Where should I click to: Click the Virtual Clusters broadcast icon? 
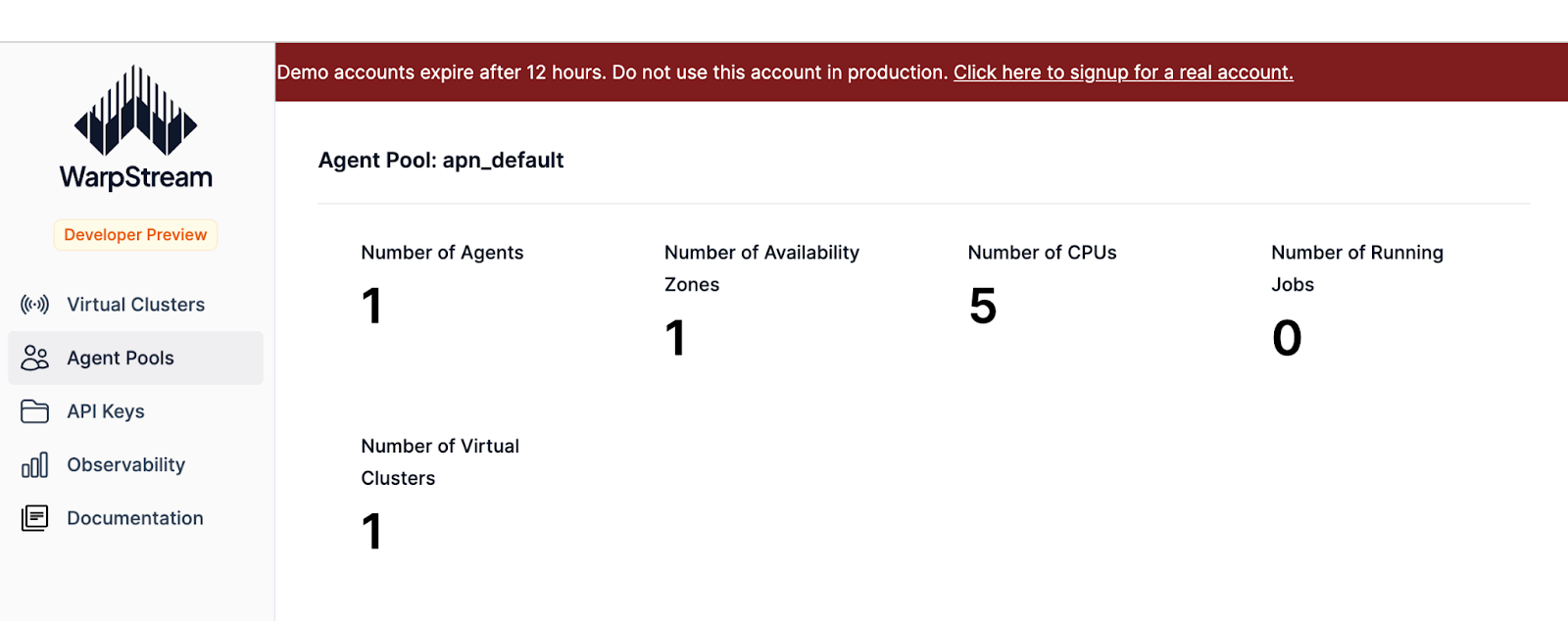point(34,305)
